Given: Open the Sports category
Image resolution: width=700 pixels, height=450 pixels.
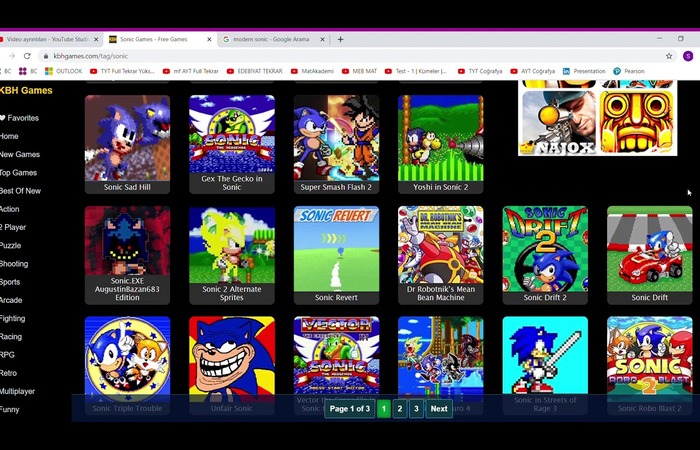Looking at the screenshot, I should 10,282.
